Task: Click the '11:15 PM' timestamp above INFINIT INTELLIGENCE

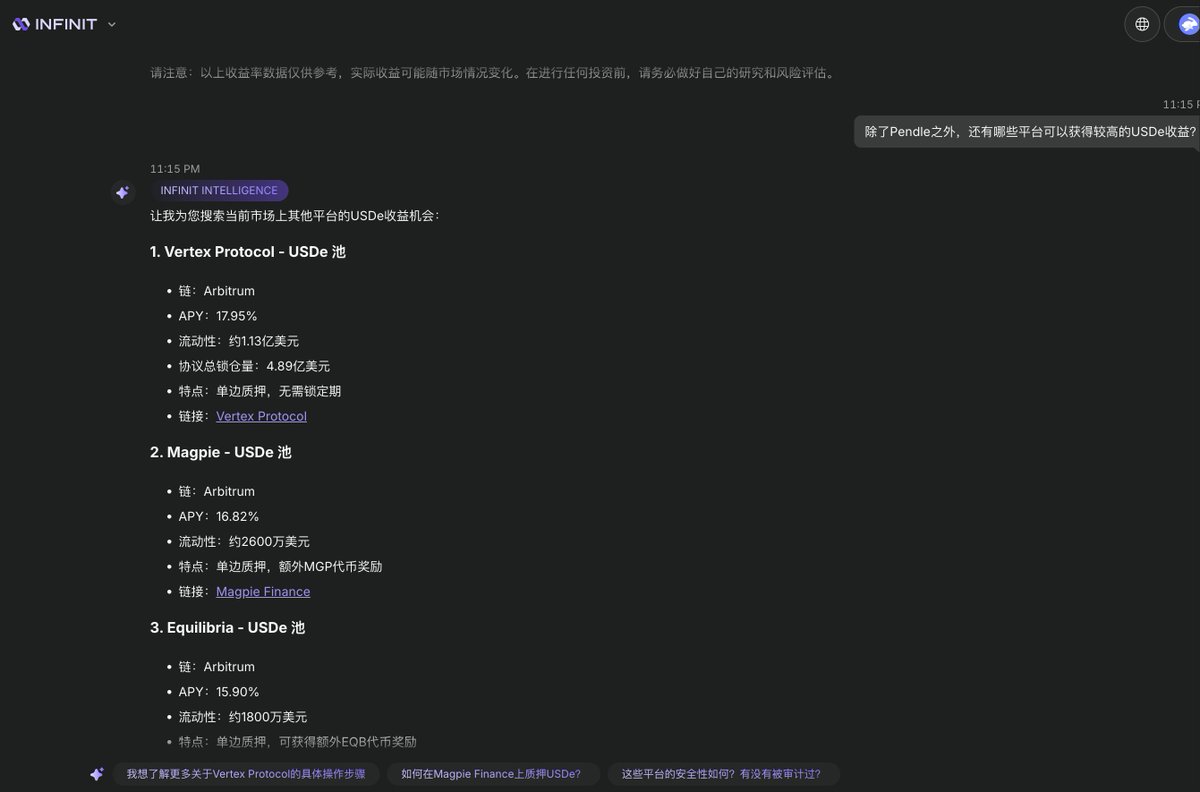Action: click(x=175, y=169)
